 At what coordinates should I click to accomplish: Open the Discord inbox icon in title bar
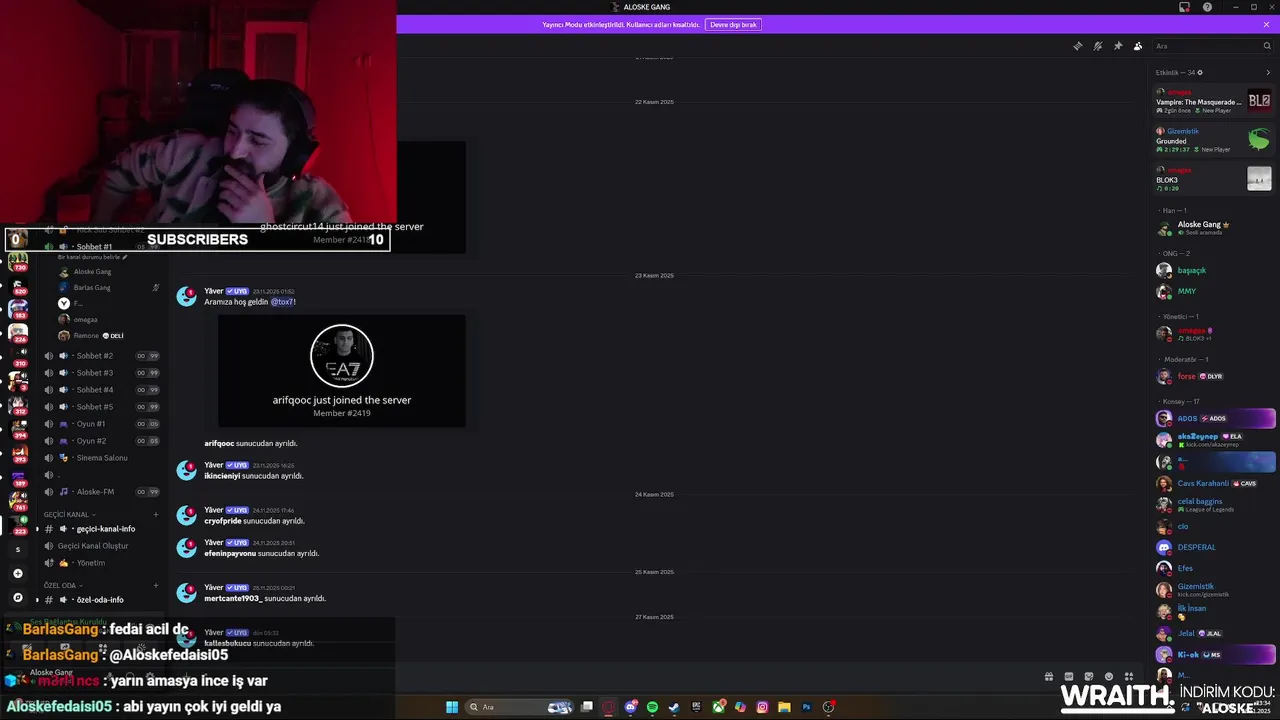(1184, 7)
